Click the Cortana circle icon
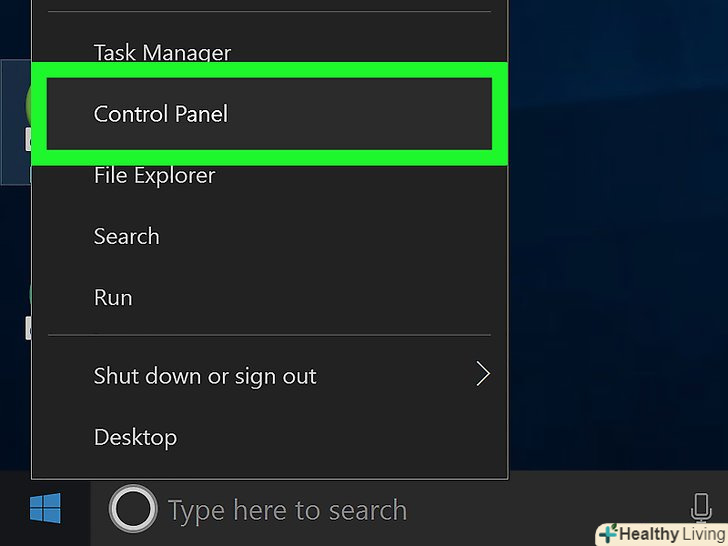 pos(133,511)
